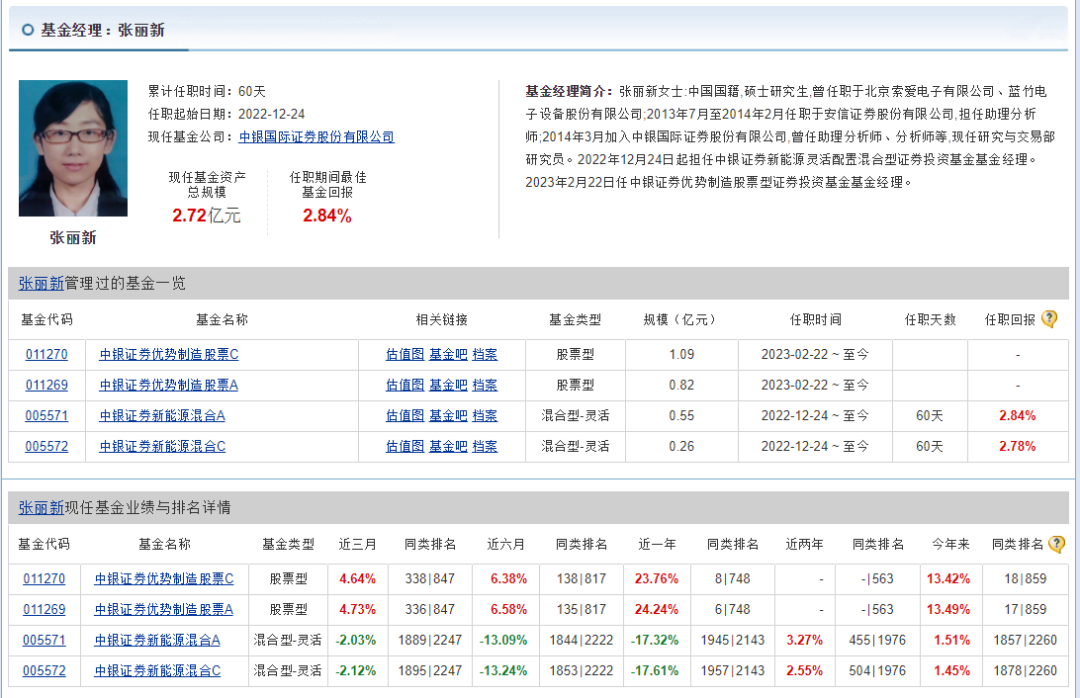Open fund code 011270 in managed funds table

coord(47,354)
